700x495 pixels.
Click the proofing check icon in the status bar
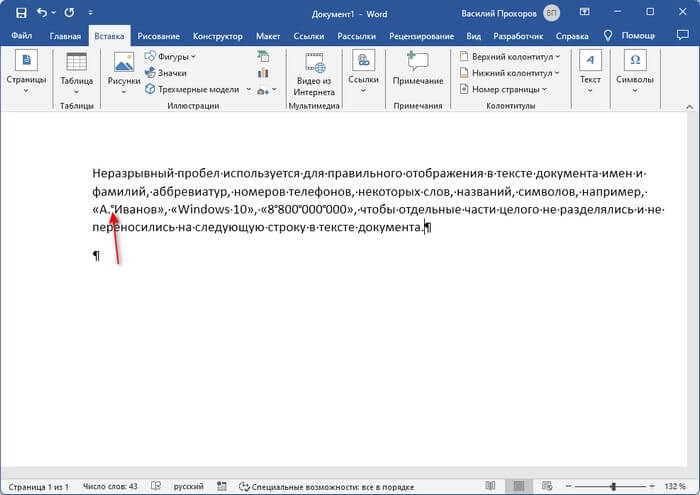[x=156, y=486]
